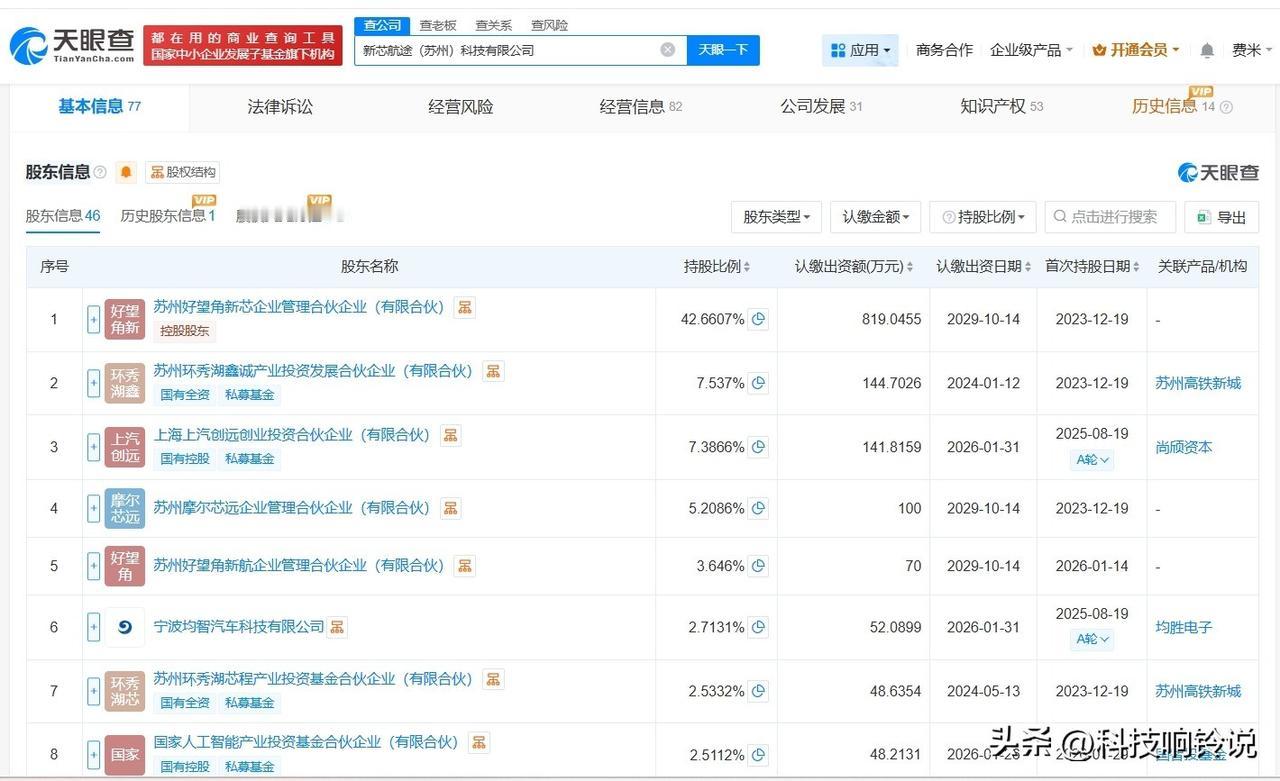Image resolution: width=1280 pixels, height=781 pixels.
Task: Select the 查风险 search tab
Action: (549, 25)
